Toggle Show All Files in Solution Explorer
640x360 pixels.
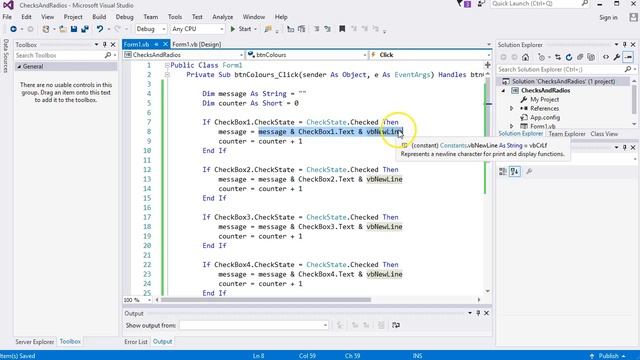[x=591, y=57]
